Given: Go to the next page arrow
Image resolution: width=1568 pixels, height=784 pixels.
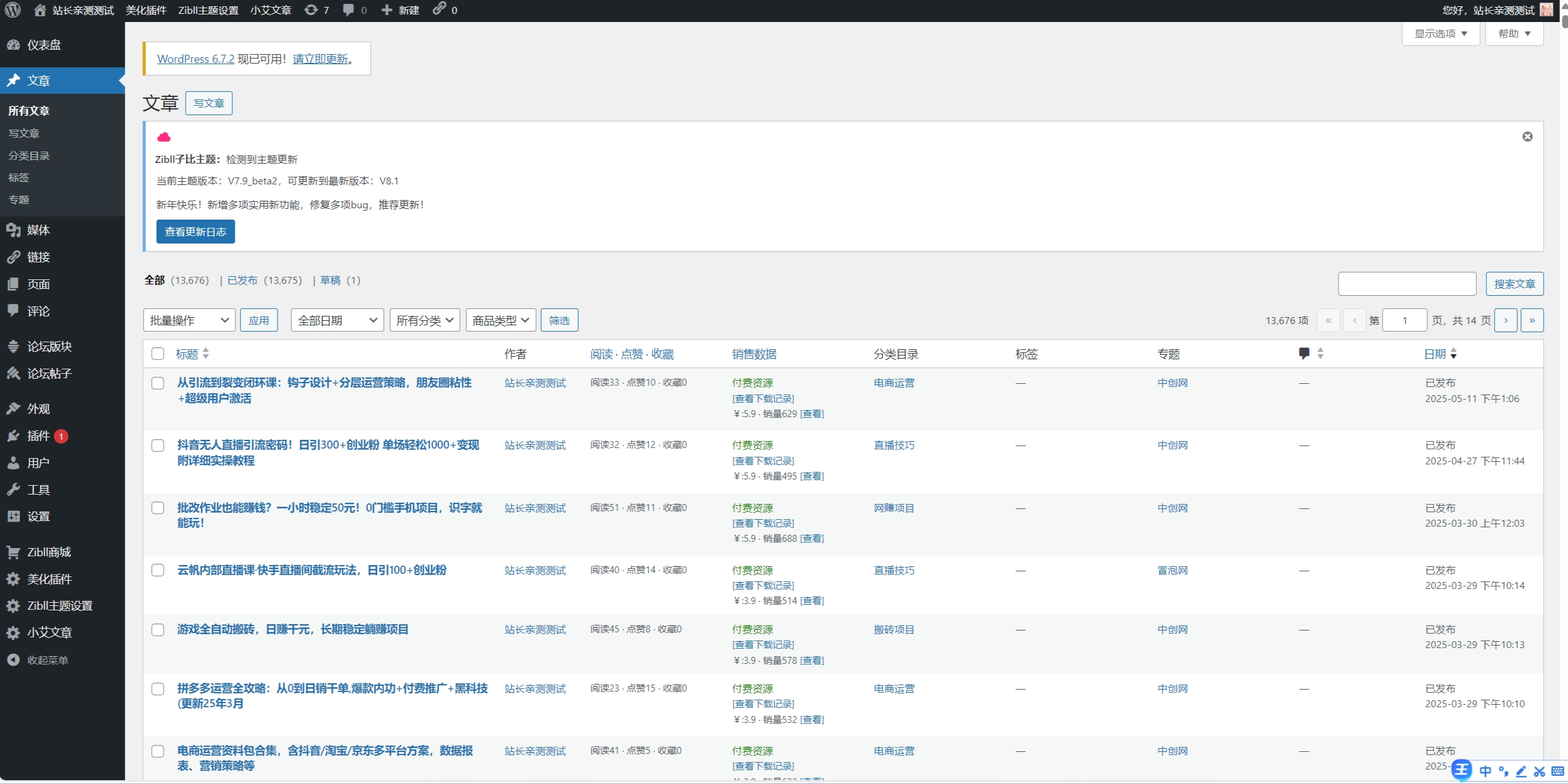Looking at the screenshot, I should click(x=1506, y=320).
